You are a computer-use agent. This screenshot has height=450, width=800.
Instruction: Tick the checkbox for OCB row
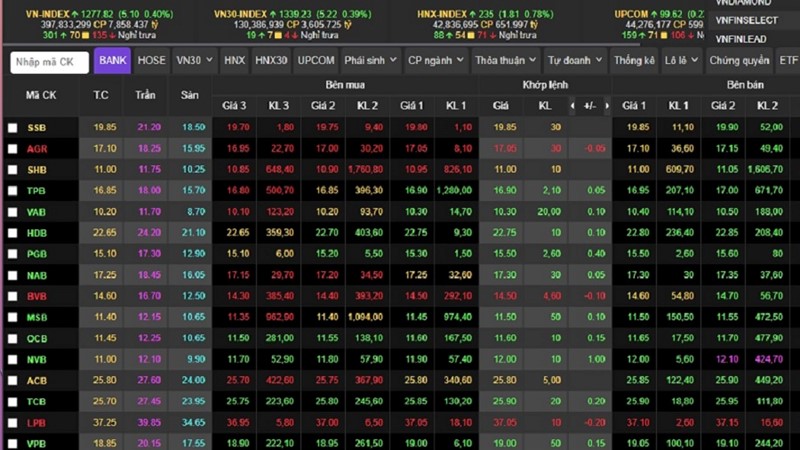(13, 339)
